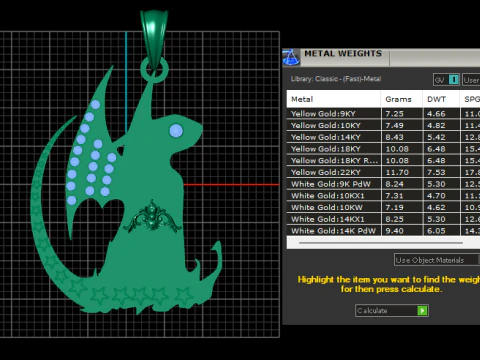
Task: Click the 4.66 DWT cell
Action: point(441,114)
